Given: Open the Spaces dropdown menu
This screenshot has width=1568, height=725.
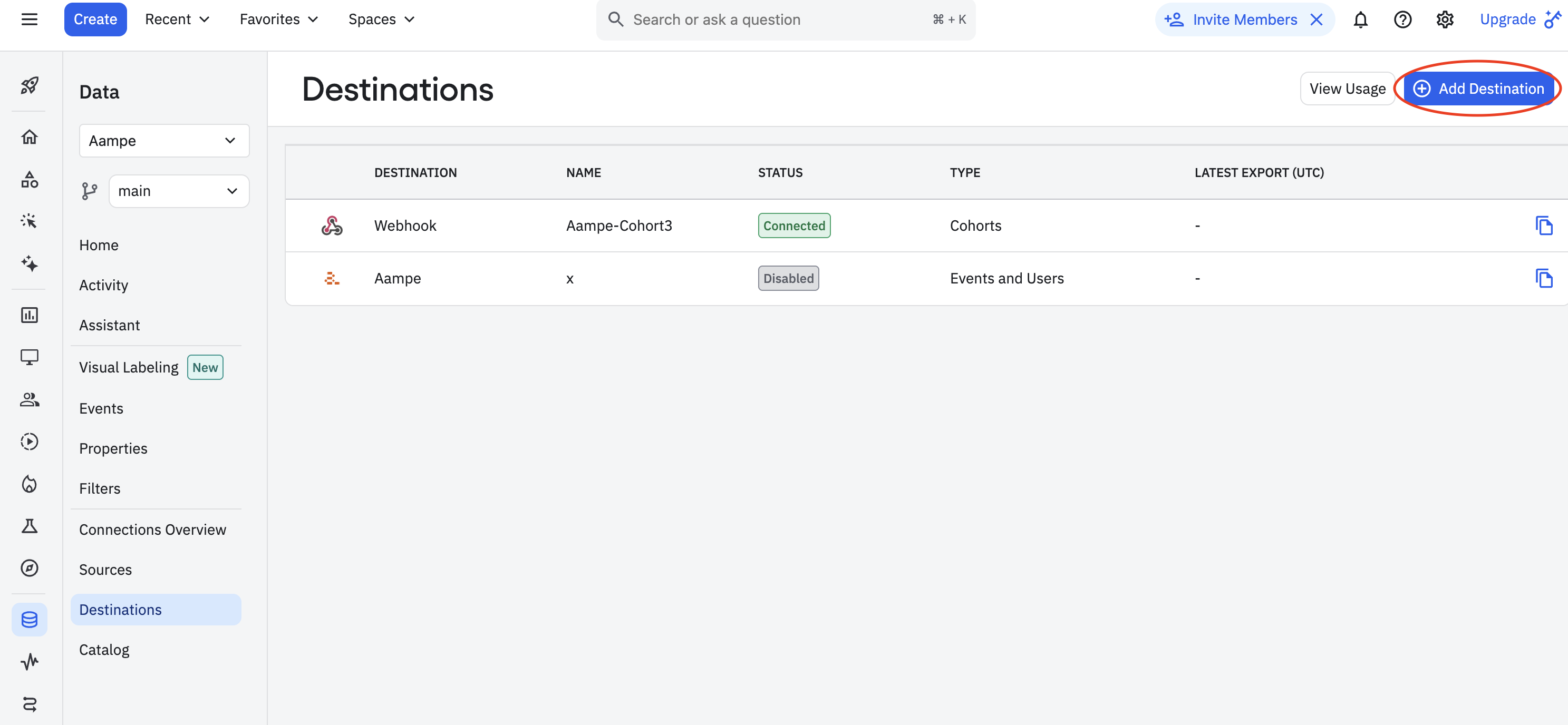Looking at the screenshot, I should click(381, 19).
